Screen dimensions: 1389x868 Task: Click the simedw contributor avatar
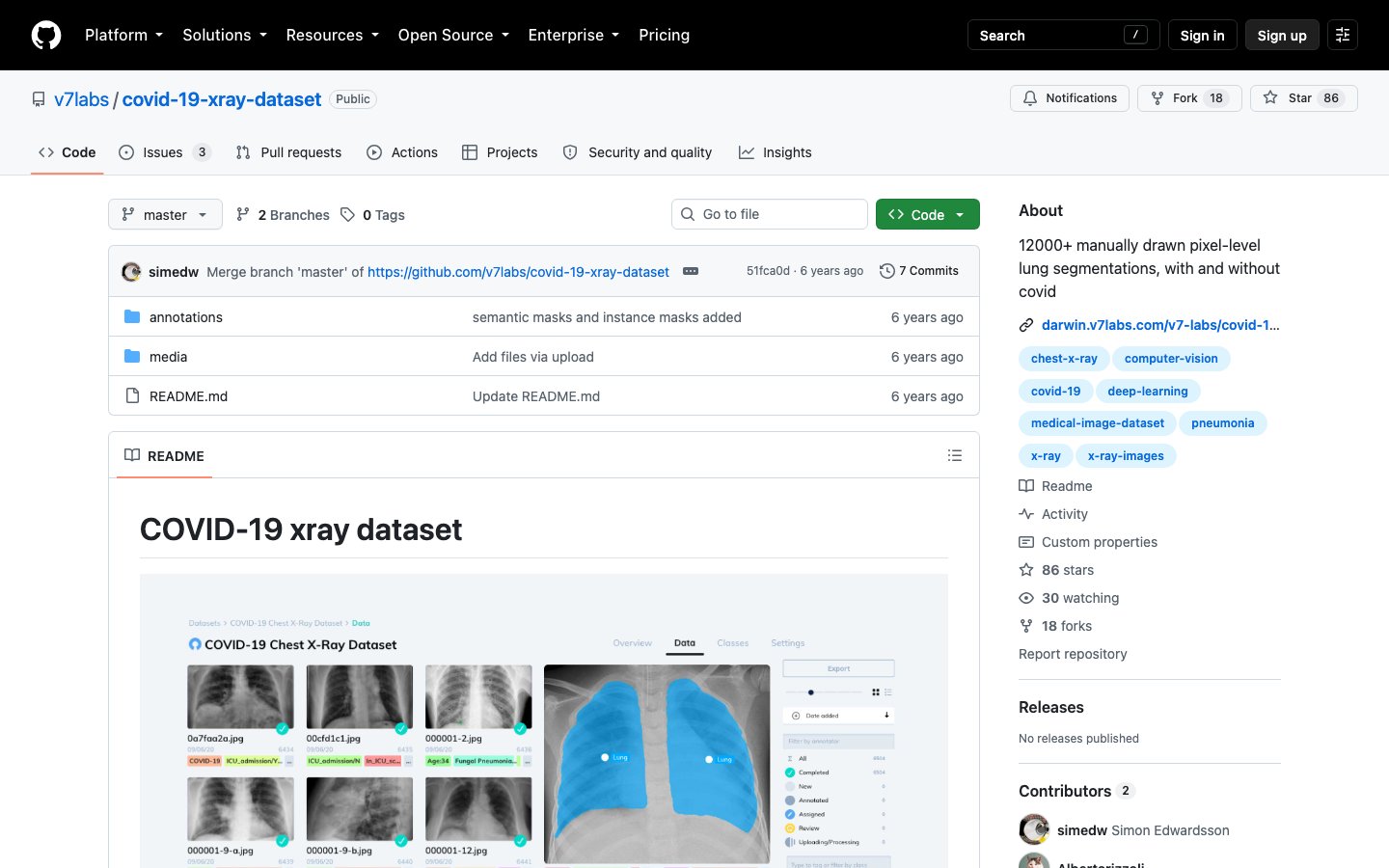[x=1034, y=829]
